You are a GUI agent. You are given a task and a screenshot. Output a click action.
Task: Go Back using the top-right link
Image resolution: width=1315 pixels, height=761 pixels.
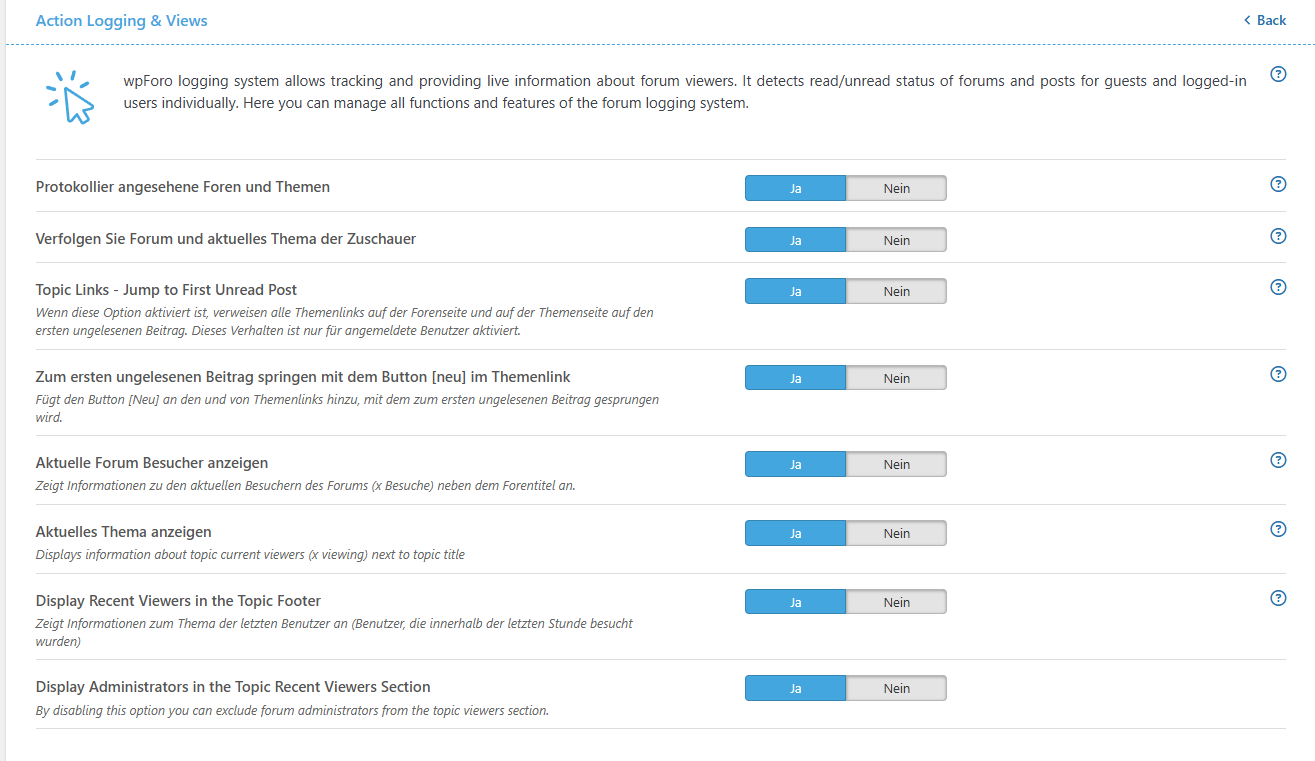pyautogui.click(x=1265, y=20)
